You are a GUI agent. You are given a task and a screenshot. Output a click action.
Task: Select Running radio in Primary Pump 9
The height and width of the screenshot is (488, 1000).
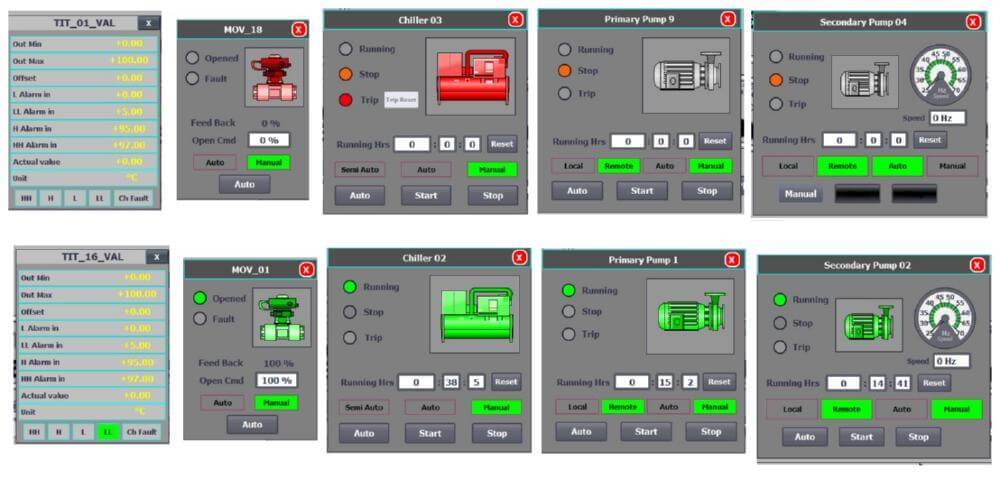coord(565,49)
